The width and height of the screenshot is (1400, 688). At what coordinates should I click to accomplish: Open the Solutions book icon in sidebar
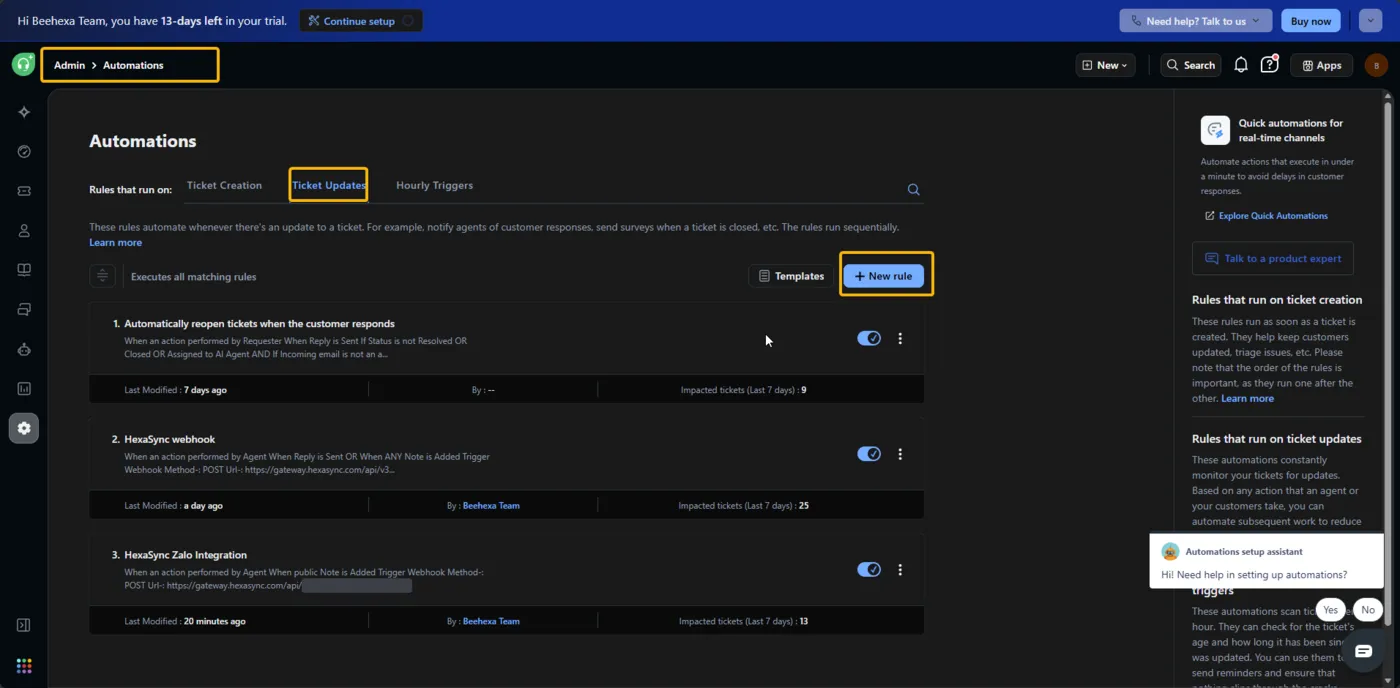tap(24, 270)
